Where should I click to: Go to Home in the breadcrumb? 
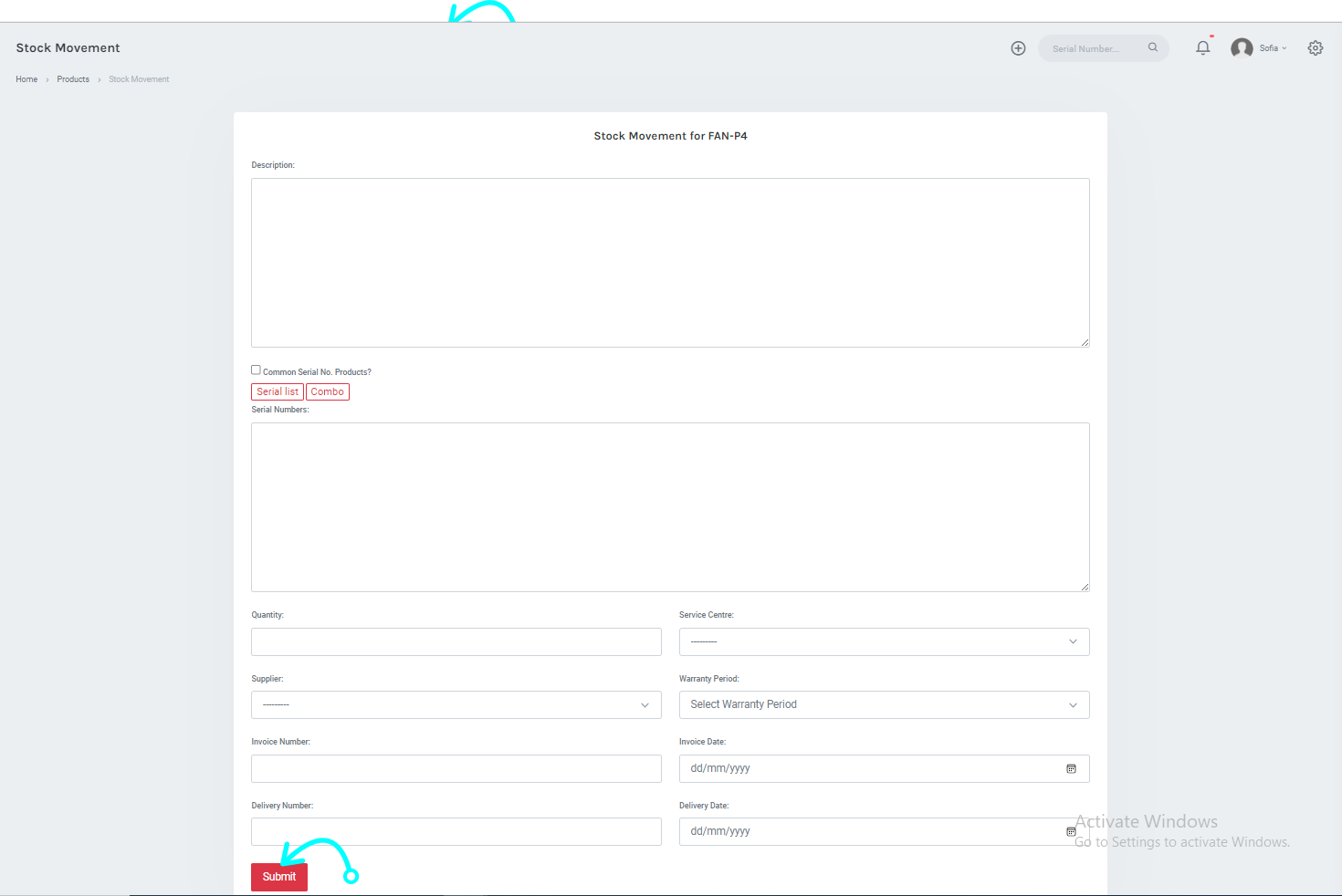pos(26,79)
